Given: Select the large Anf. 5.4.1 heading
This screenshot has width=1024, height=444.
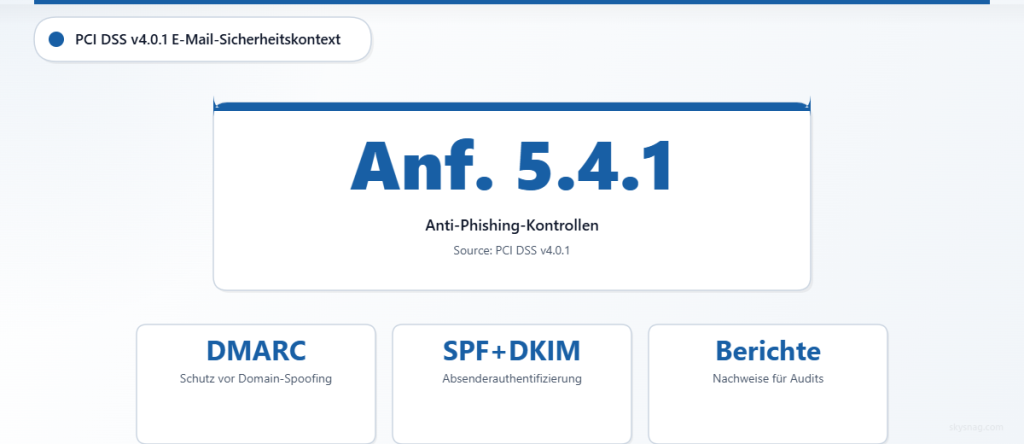Looking at the screenshot, I should pos(511,166).
